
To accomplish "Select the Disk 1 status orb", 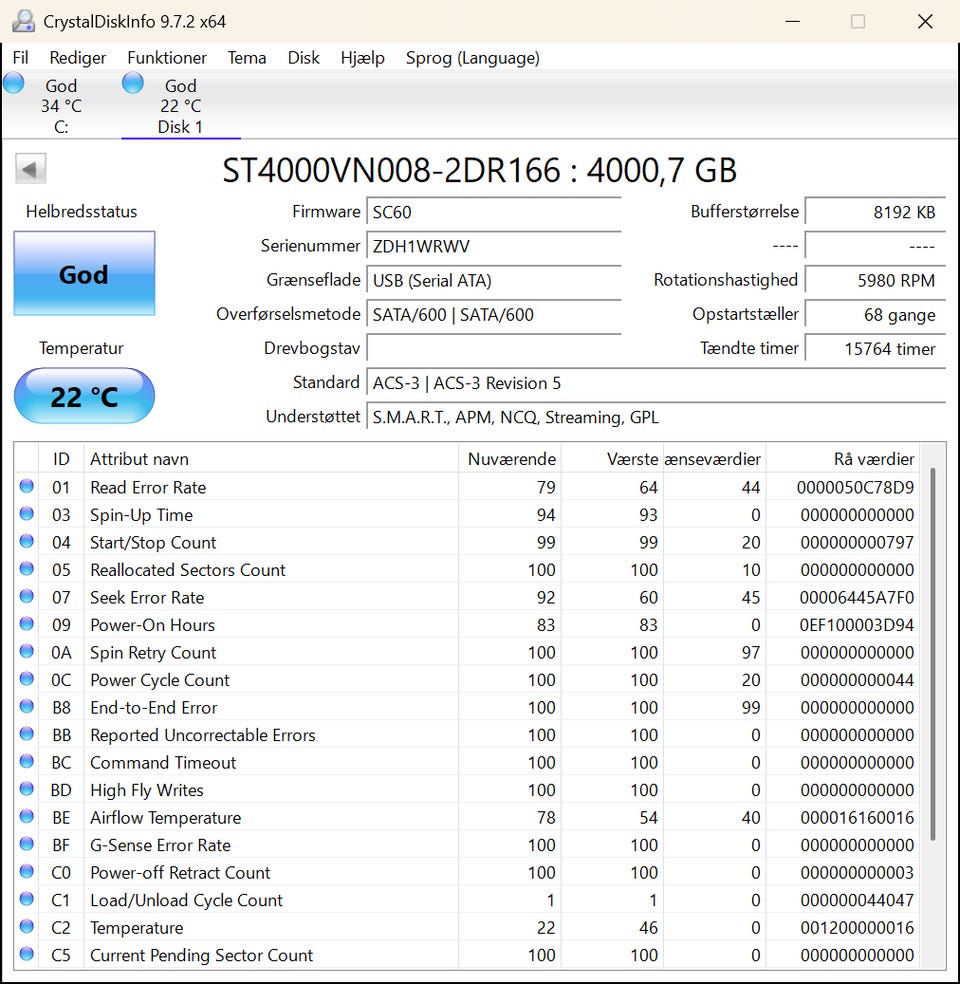I will pyautogui.click(x=133, y=84).
